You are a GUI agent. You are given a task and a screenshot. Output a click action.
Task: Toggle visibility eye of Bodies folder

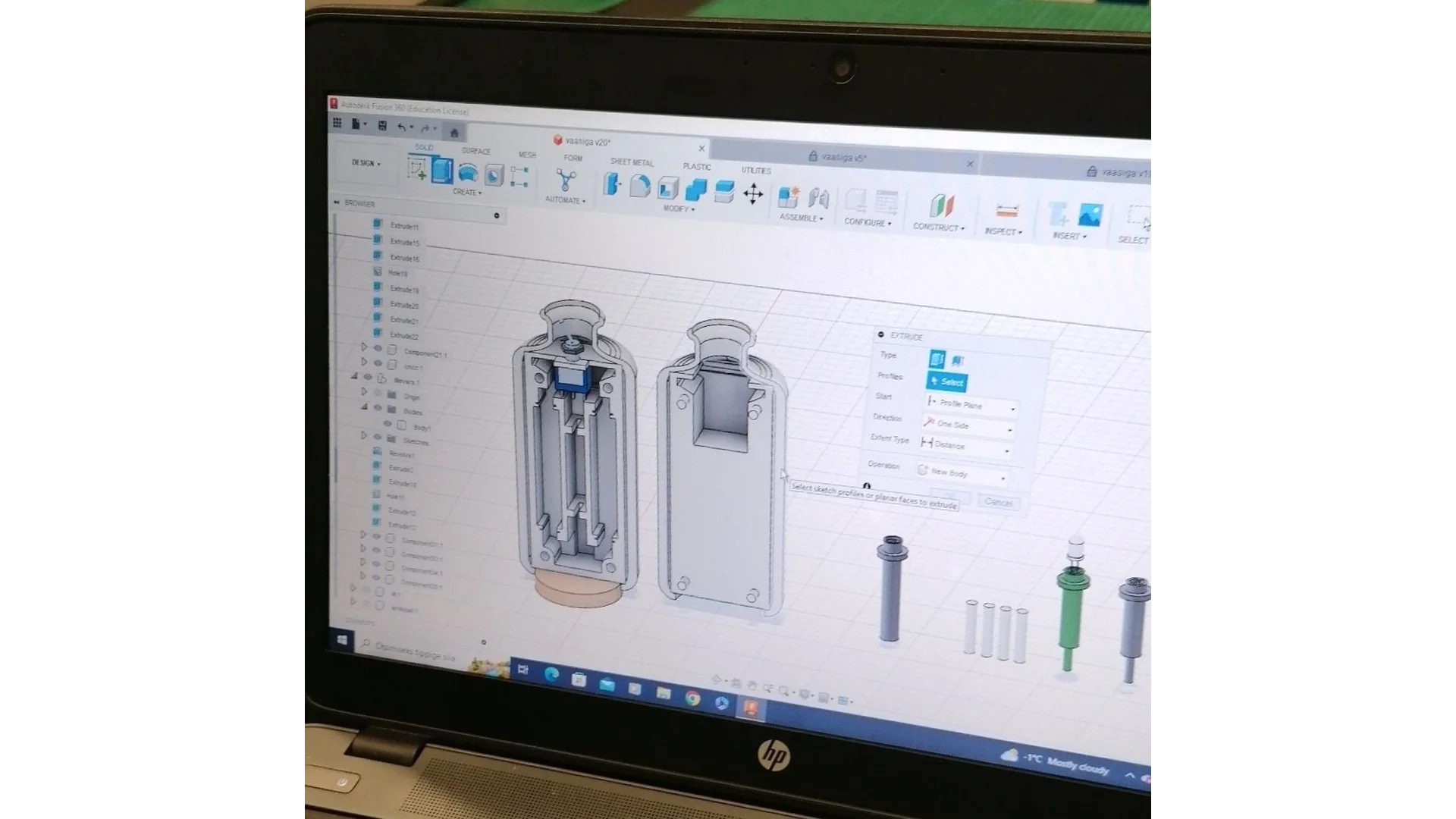[378, 408]
